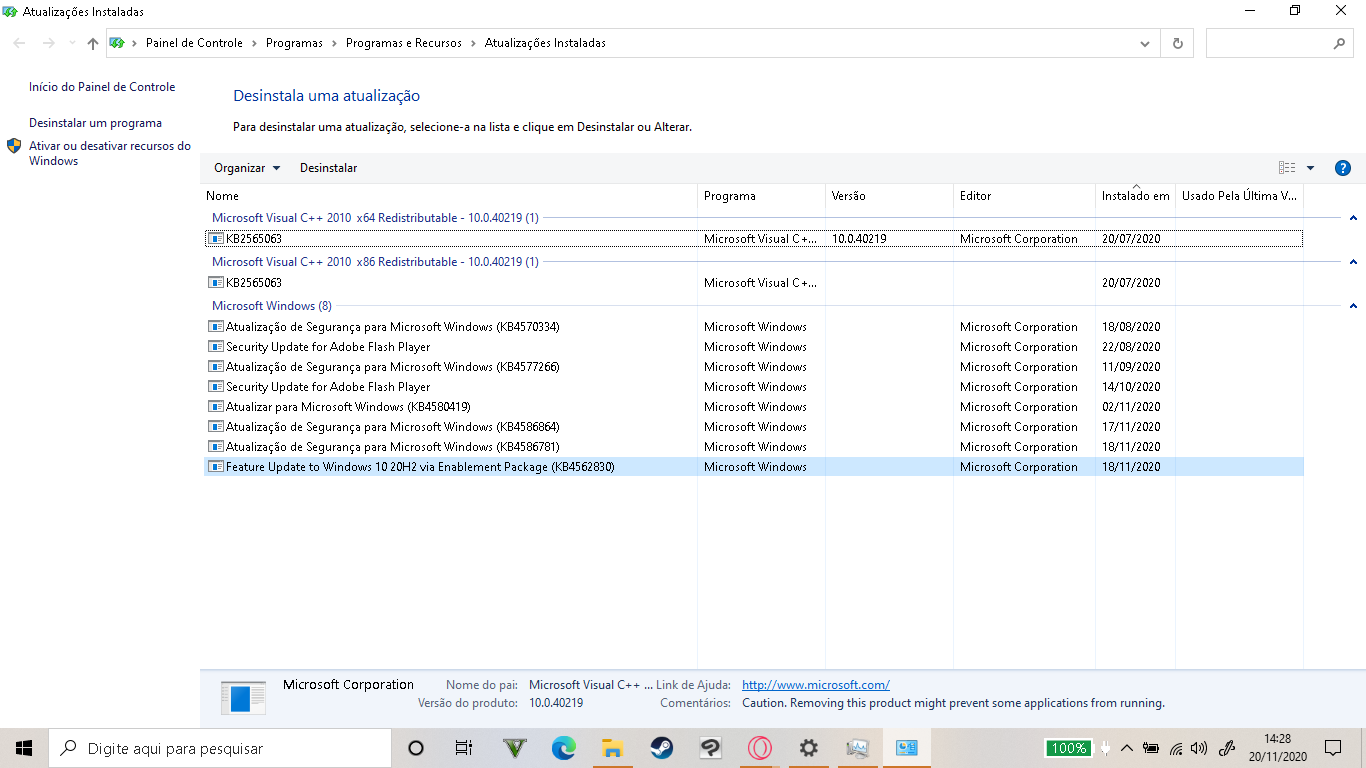Click the battery tray icon
The width and height of the screenshot is (1366, 768).
(1151, 748)
